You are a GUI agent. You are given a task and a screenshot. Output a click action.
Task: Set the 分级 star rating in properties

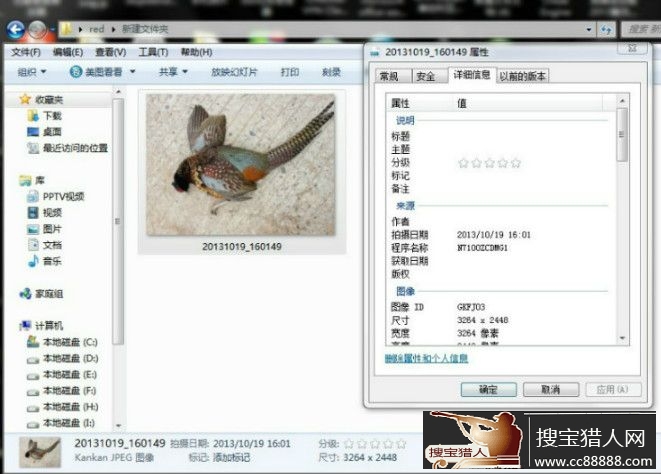[489, 163]
